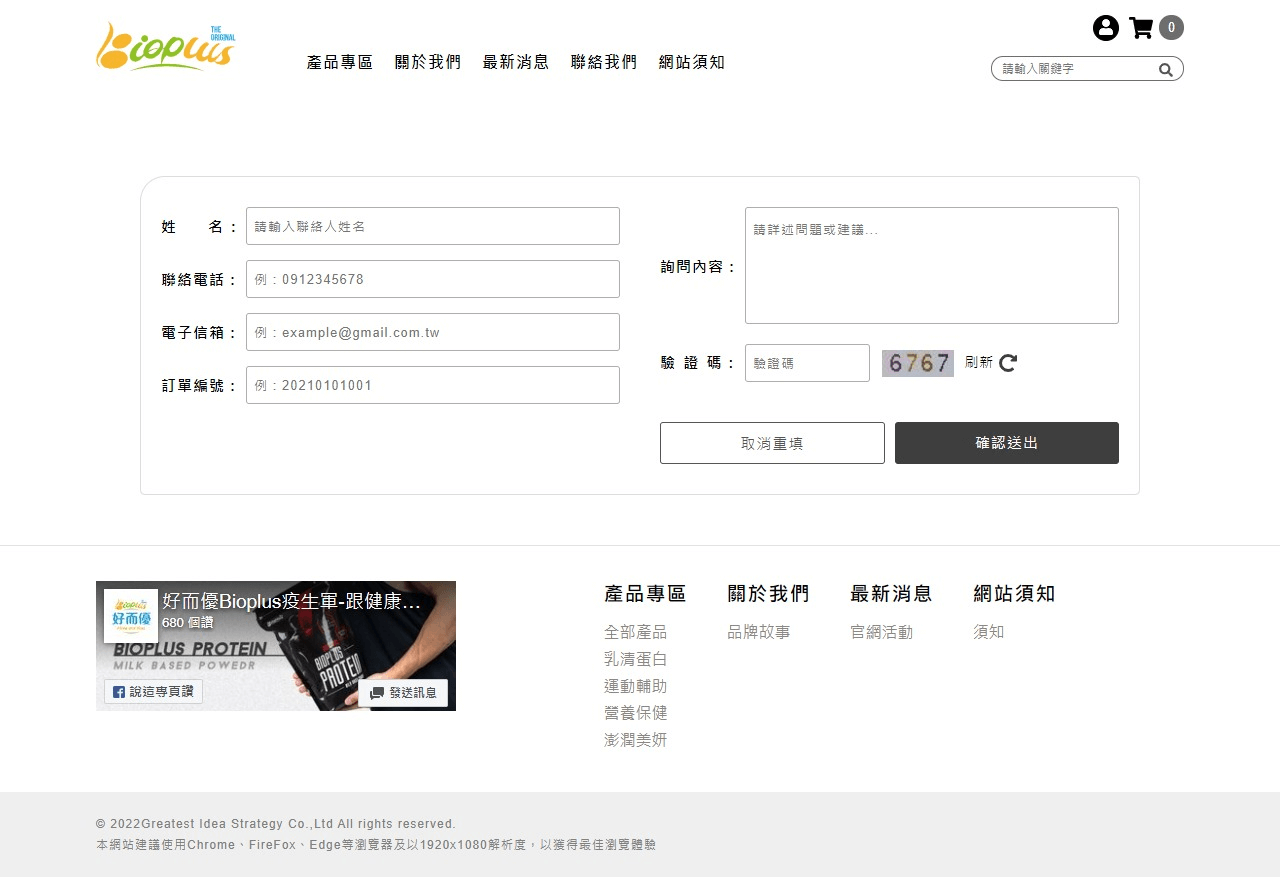
Task: Open 最新消息 in the top navigation
Action: click(516, 62)
